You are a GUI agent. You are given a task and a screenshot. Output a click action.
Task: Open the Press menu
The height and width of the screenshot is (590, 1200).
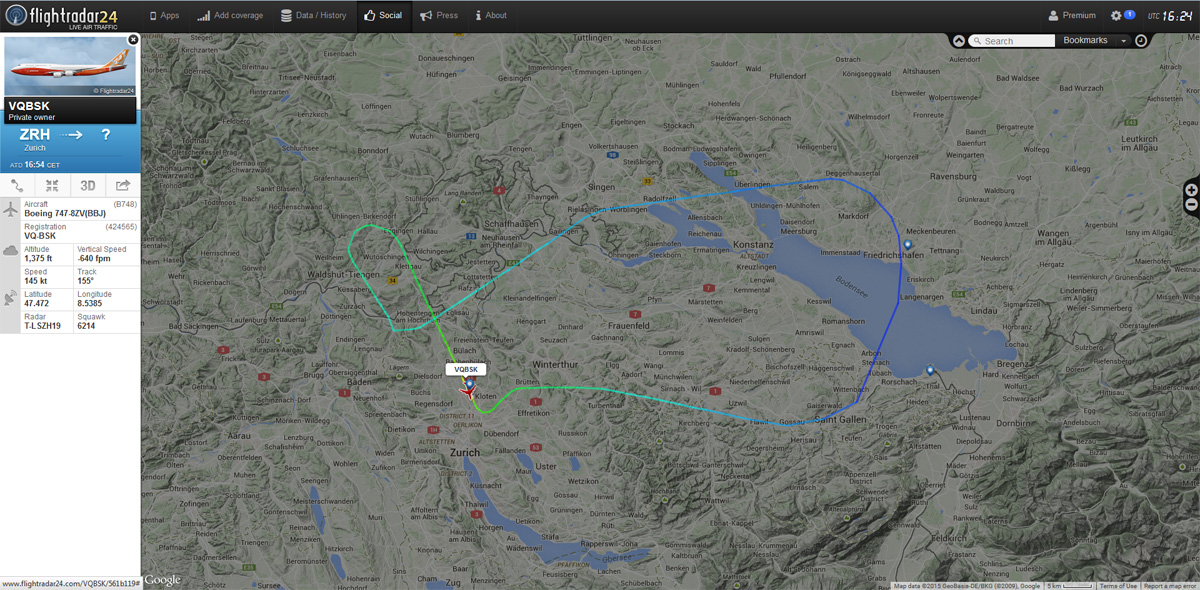click(x=439, y=15)
